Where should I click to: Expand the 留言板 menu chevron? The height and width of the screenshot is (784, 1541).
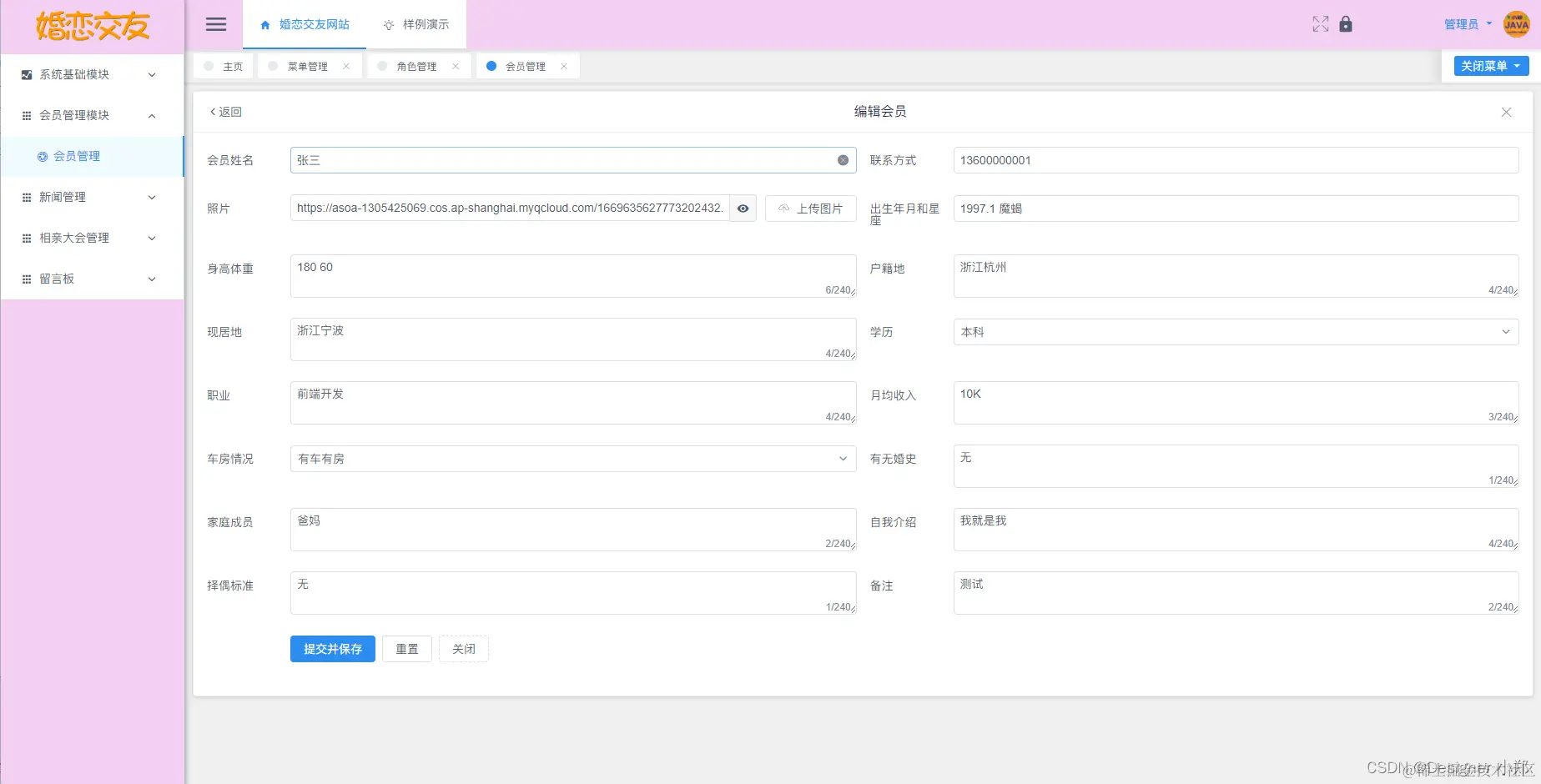click(x=152, y=279)
